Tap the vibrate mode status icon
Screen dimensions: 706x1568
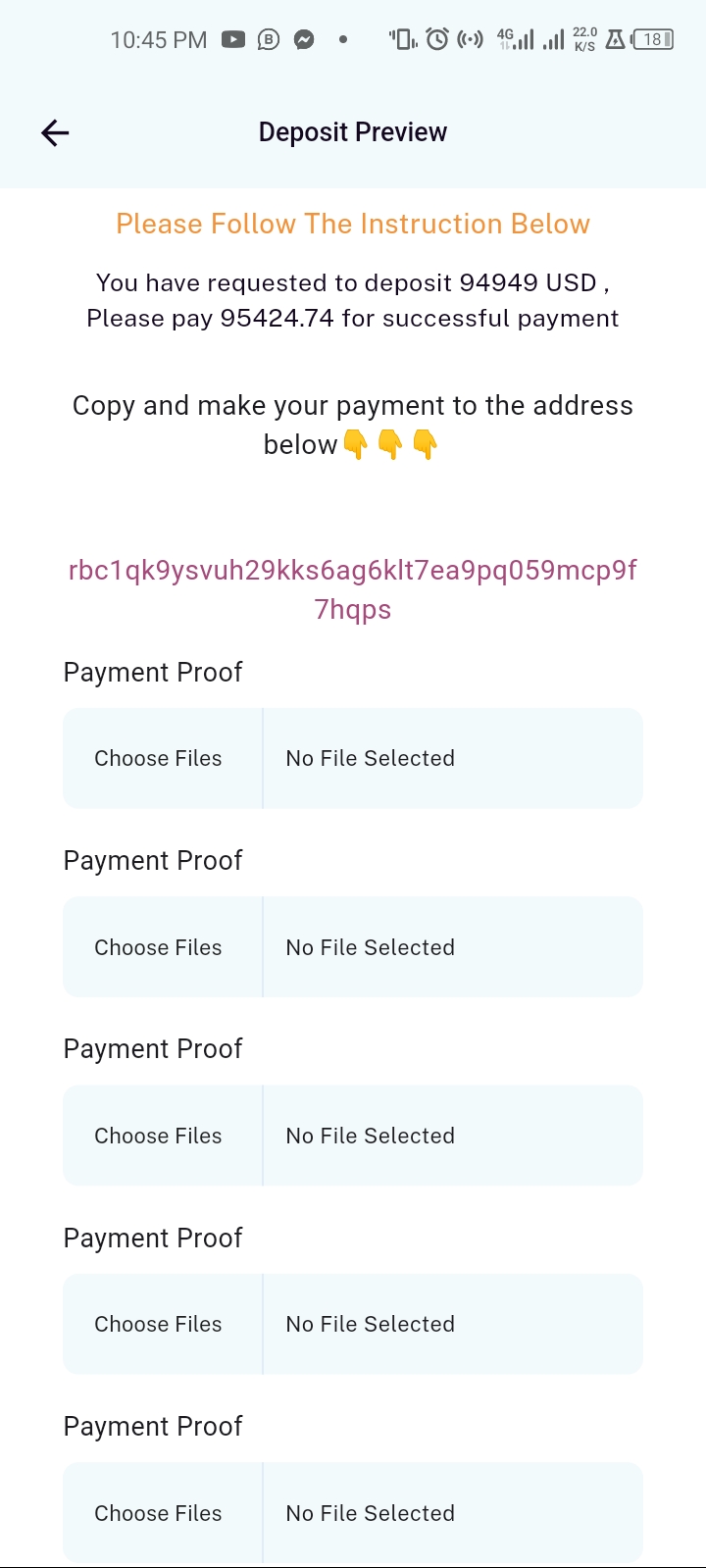(403, 40)
